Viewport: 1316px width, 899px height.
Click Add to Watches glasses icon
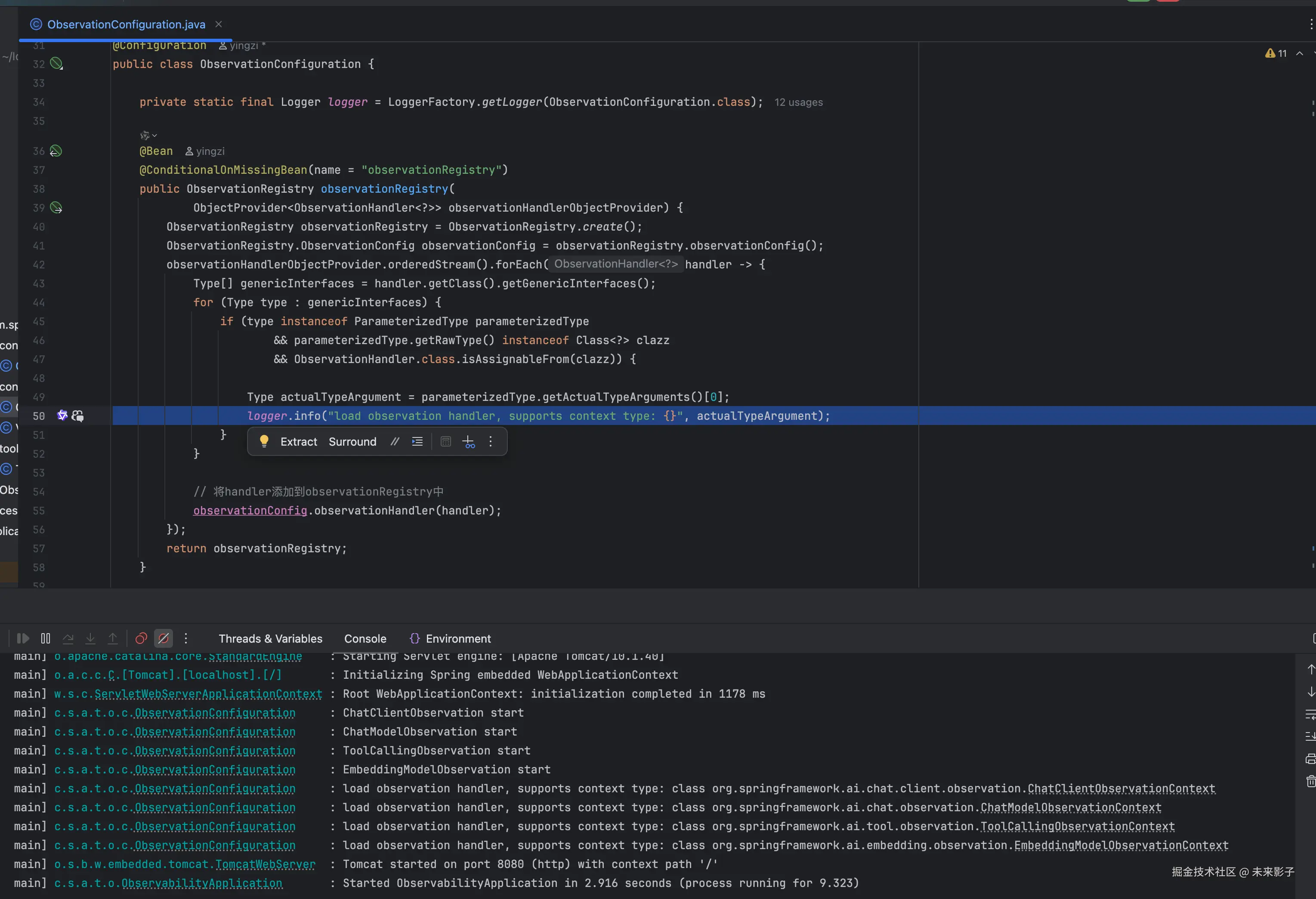click(x=469, y=442)
